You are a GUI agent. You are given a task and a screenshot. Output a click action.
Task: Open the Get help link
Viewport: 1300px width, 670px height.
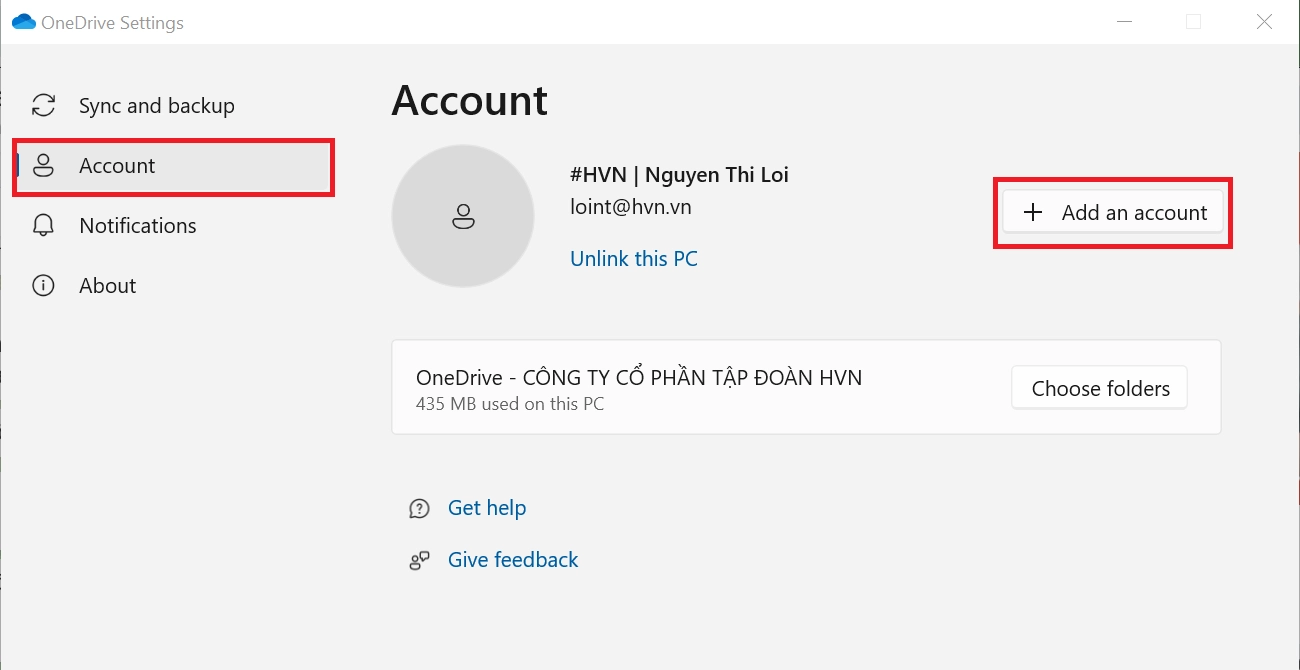tap(486, 508)
